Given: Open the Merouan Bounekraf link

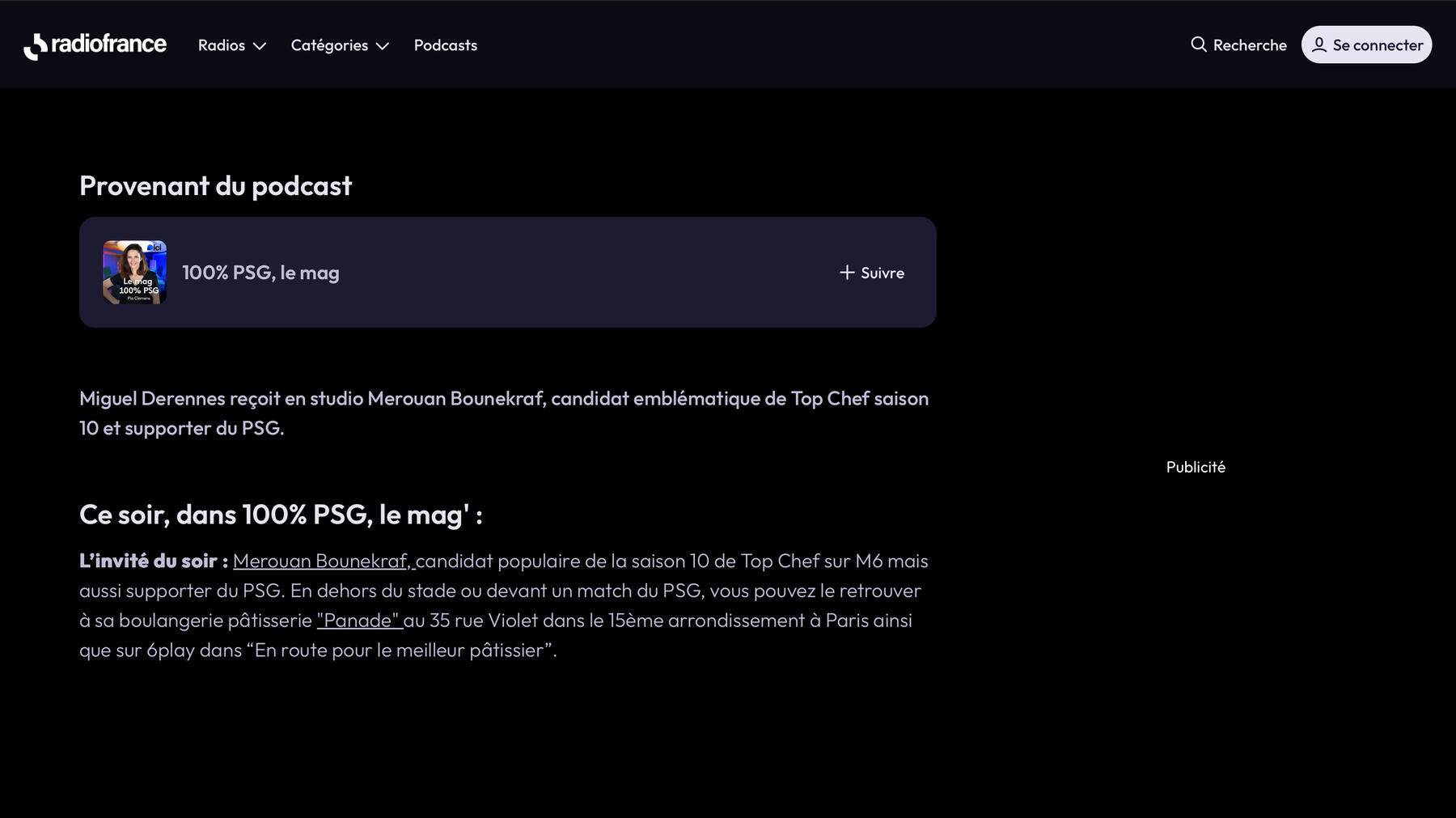Looking at the screenshot, I should pyautogui.click(x=323, y=561).
